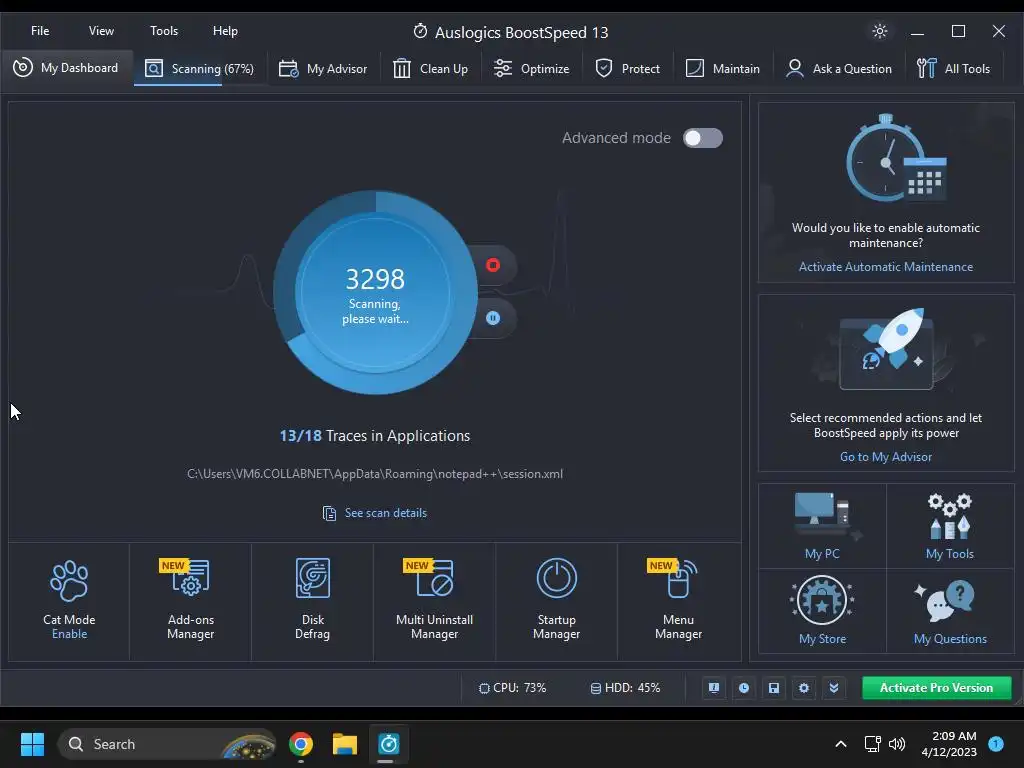
Task: Expand the double-chevron icon in status bar
Action: point(834,688)
